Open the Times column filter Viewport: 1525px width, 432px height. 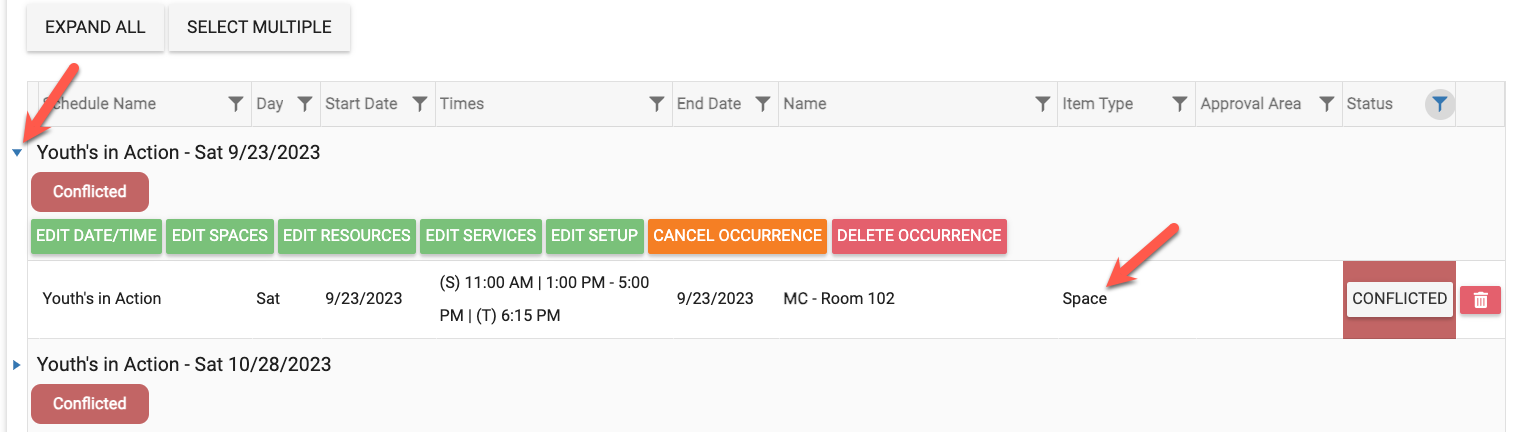[657, 104]
